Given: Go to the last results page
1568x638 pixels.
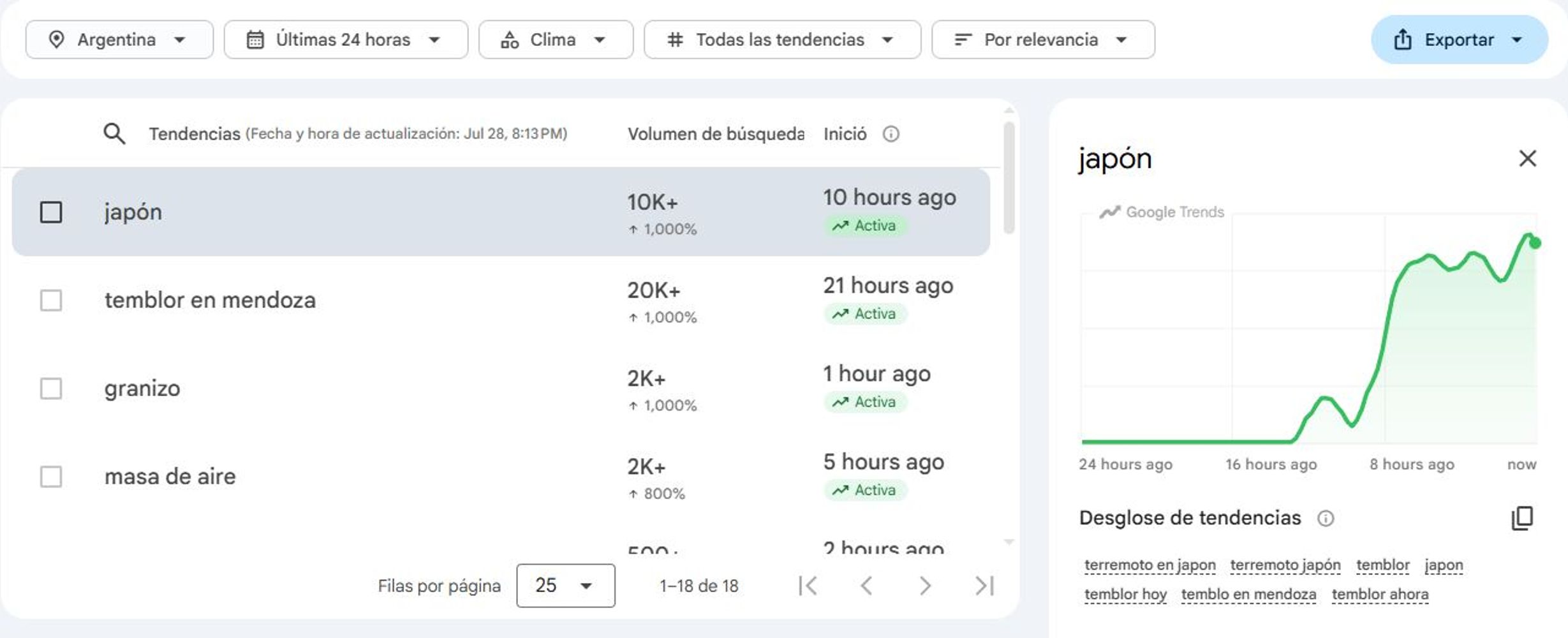Looking at the screenshot, I should click(x=984, y=586).
